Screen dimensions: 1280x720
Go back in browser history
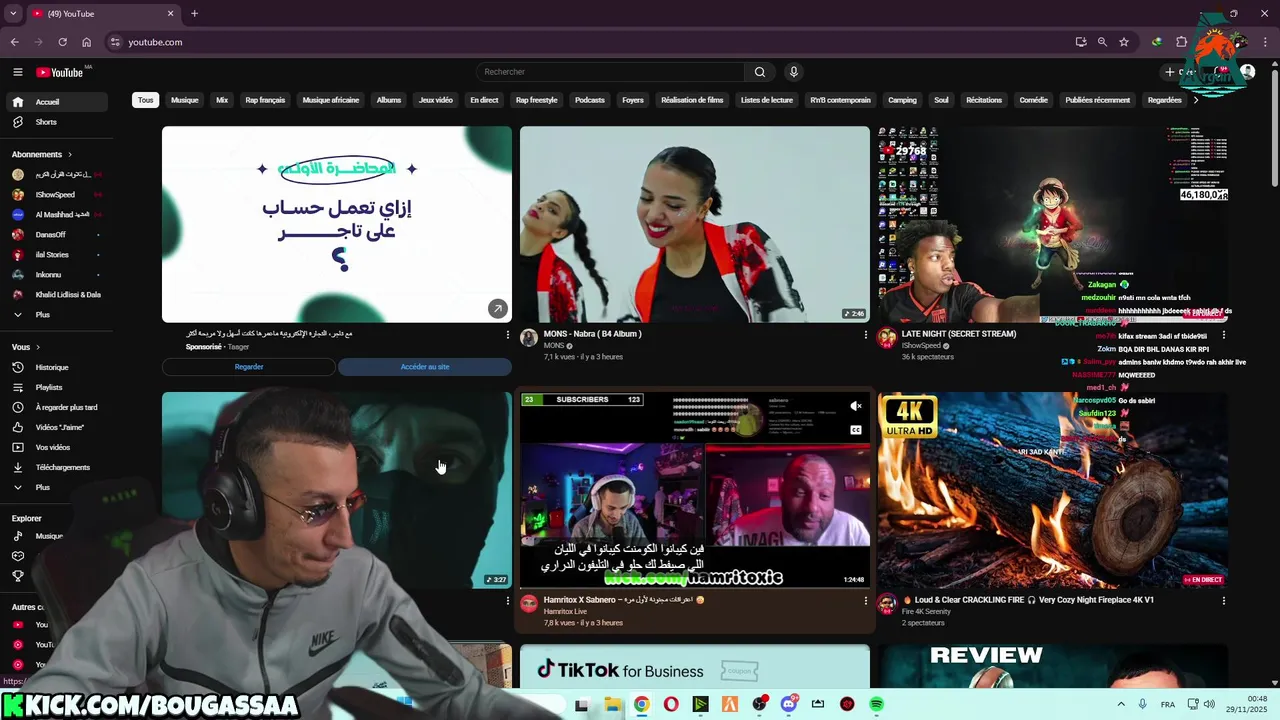14,42
